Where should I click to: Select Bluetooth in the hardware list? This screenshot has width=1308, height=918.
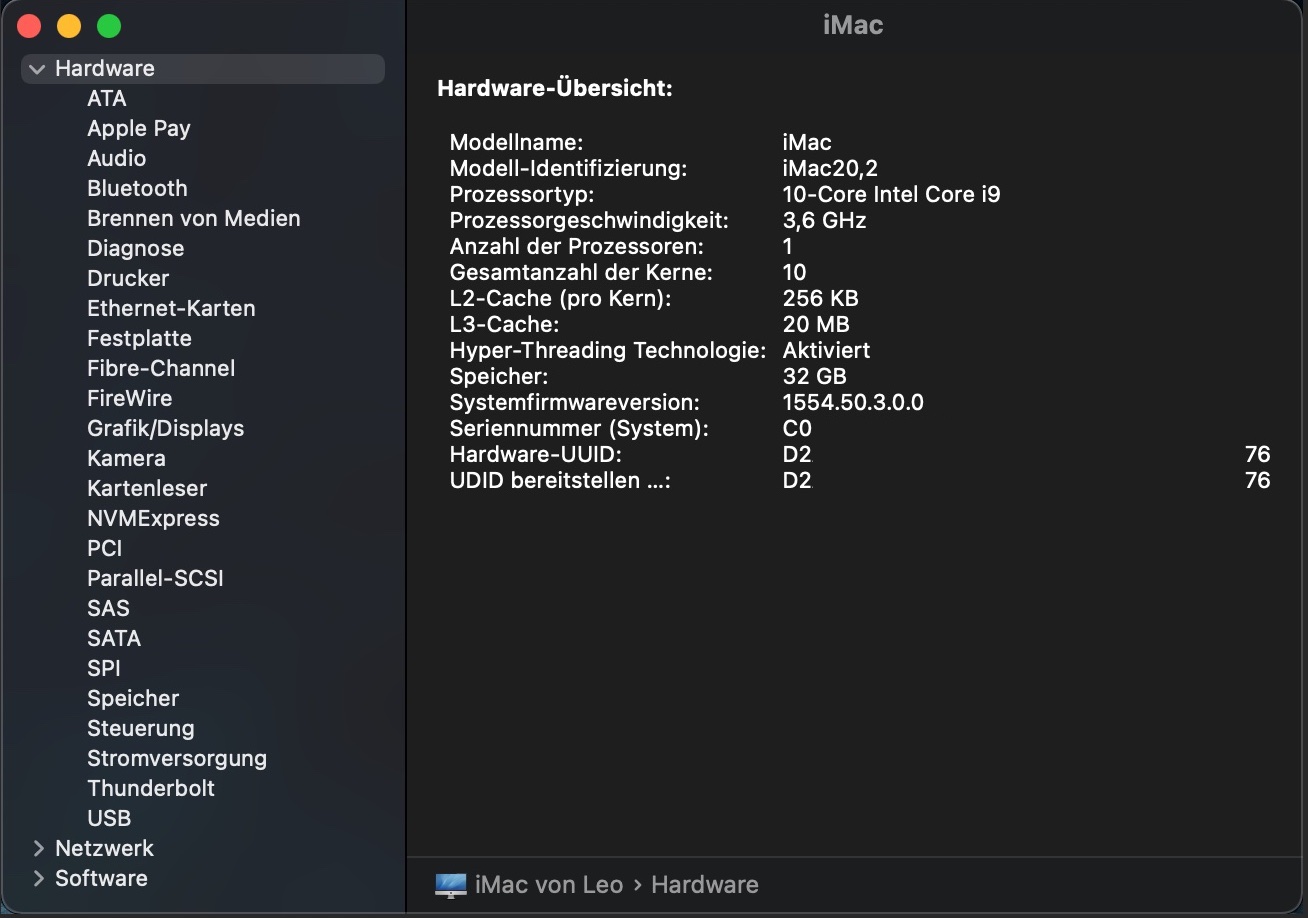click(137, 188)
